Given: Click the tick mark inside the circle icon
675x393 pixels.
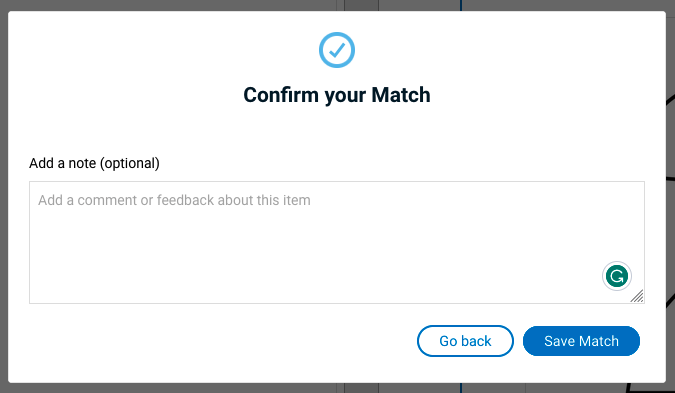Looking at the screenshot, I should pyautogui.click(x=337, y=50).
